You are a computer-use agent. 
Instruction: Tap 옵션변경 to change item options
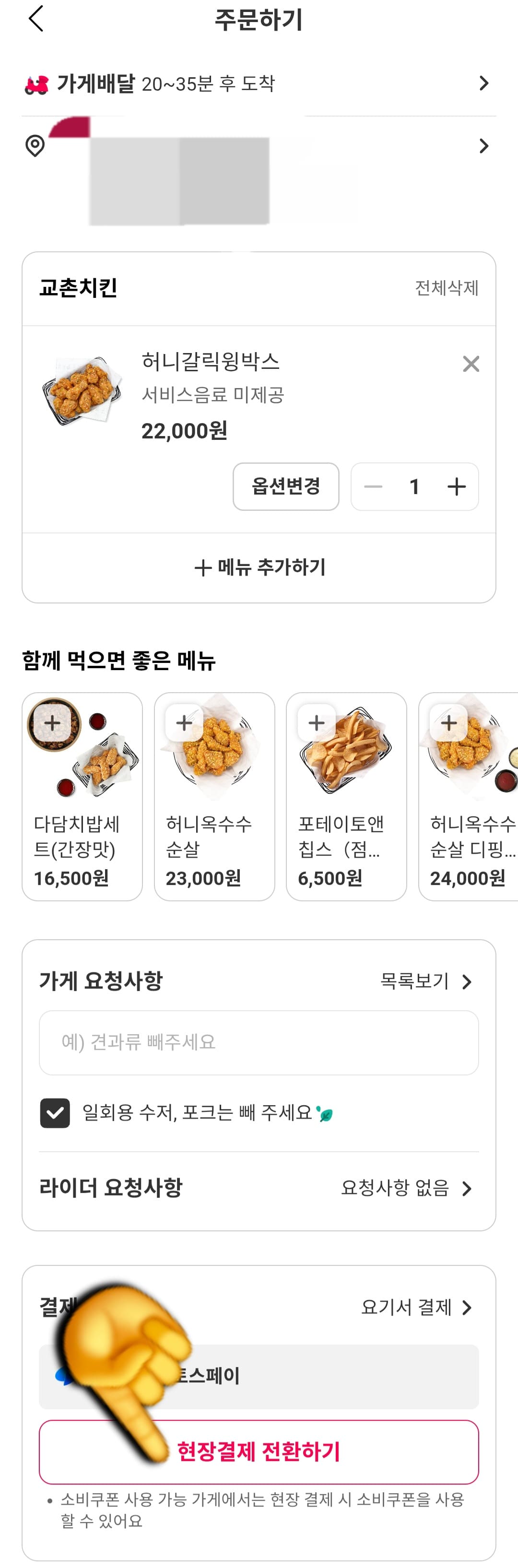click(x=286, y=486)
